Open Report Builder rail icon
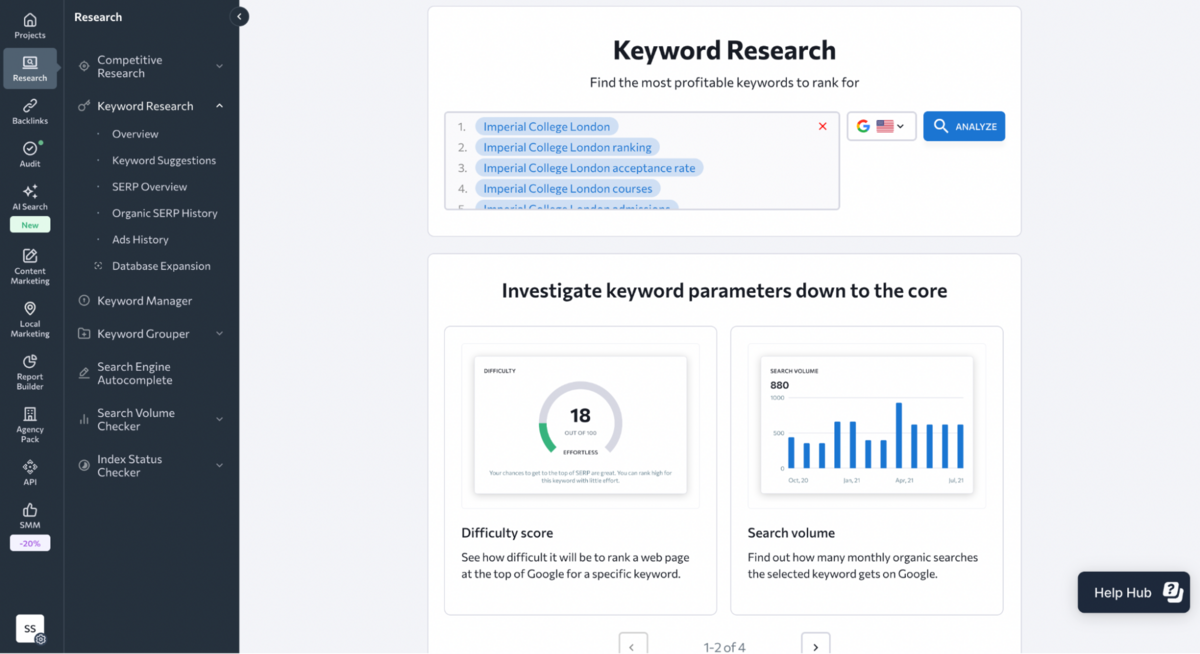The width and height of the screenshot is (1200, 654). point(30,371)
